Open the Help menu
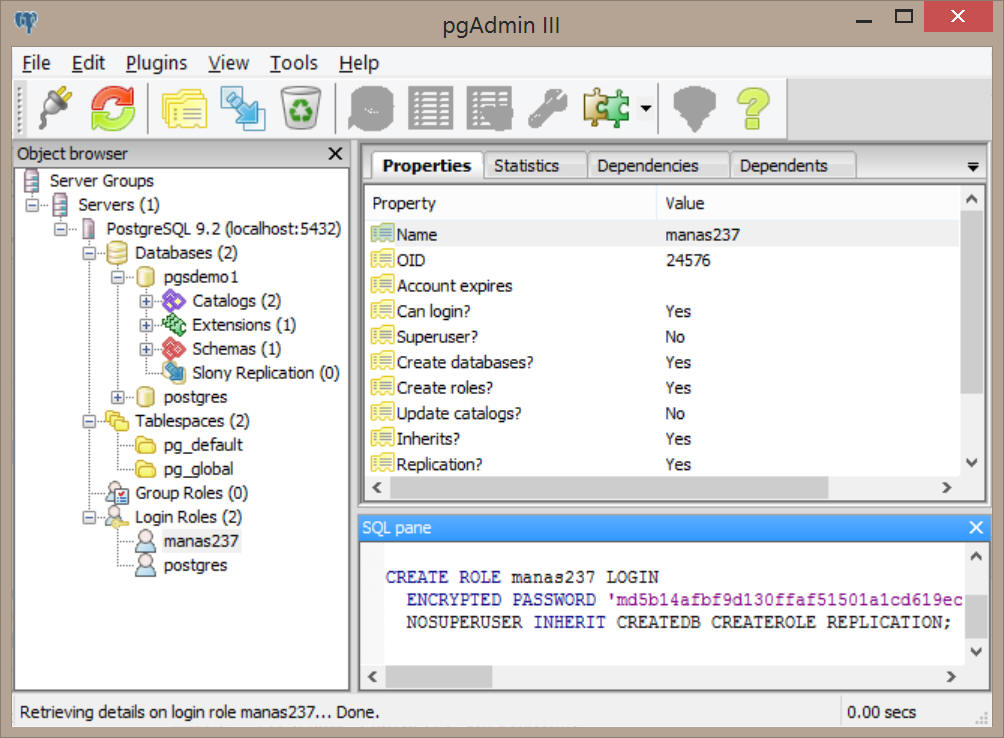This screenshot has height=738, width=1004. point(359,63)
